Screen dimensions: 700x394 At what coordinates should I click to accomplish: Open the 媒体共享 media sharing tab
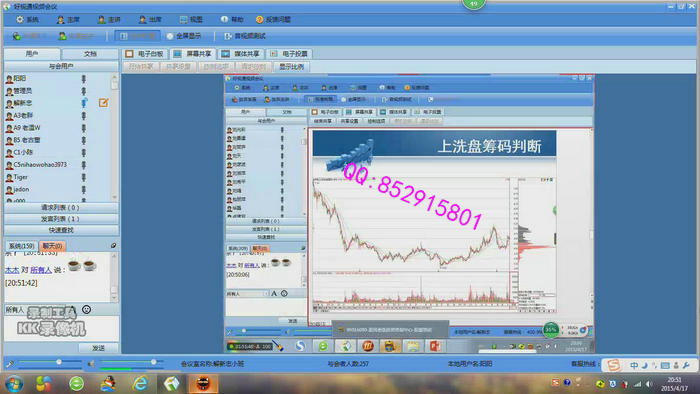(x=241, y=54)
